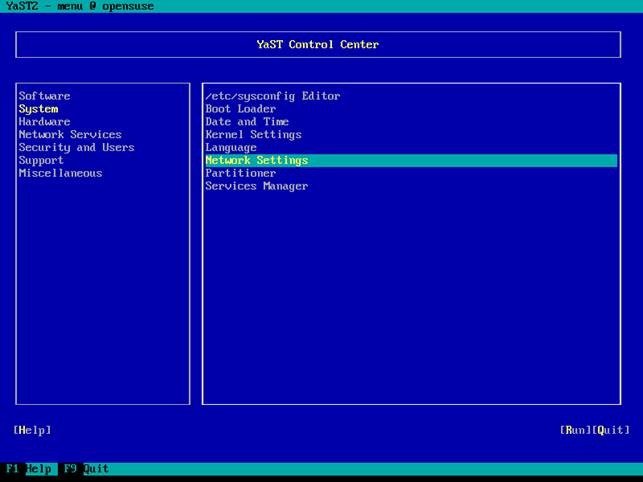
Task: Open the Hardware category
Action: point(44,122)
